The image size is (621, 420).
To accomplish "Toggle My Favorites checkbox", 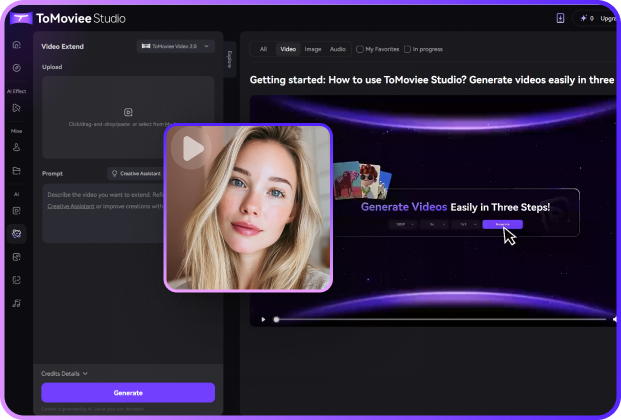I will click(x=360, y=49).
